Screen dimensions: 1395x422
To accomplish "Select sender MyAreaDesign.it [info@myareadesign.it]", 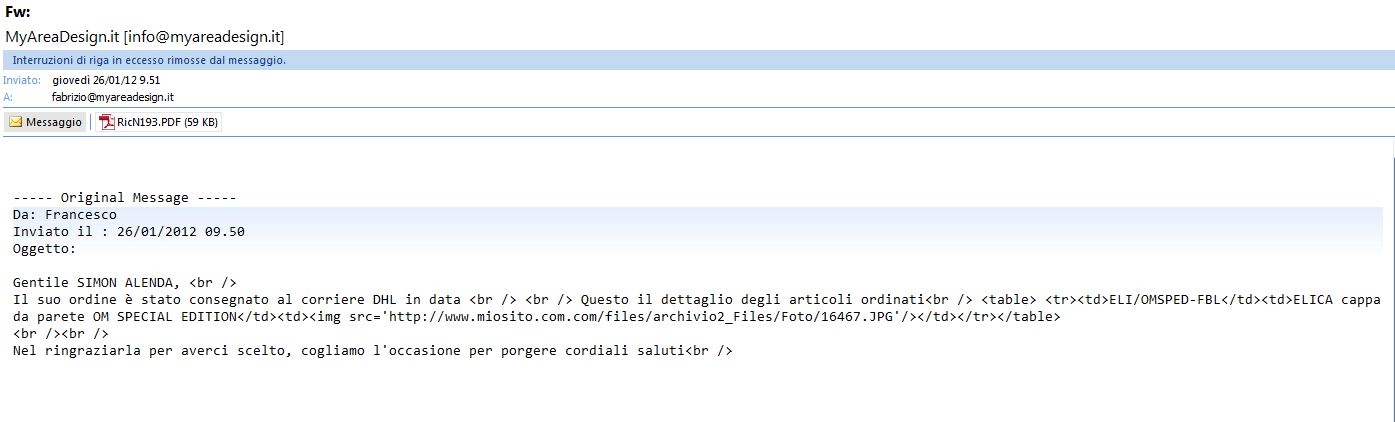I will [145, 36].
